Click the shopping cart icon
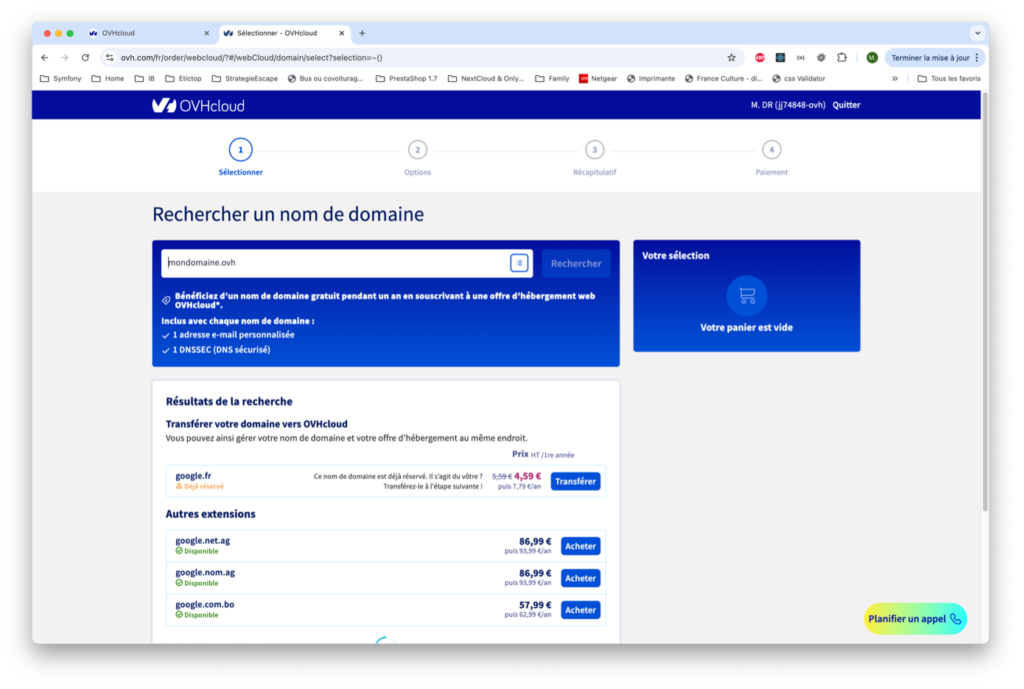 pyautogui.click(x=746, y=296)
